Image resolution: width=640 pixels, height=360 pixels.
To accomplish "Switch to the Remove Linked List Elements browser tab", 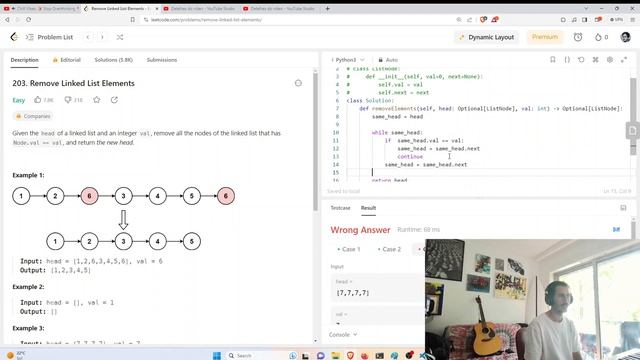I will click(120, 8).
